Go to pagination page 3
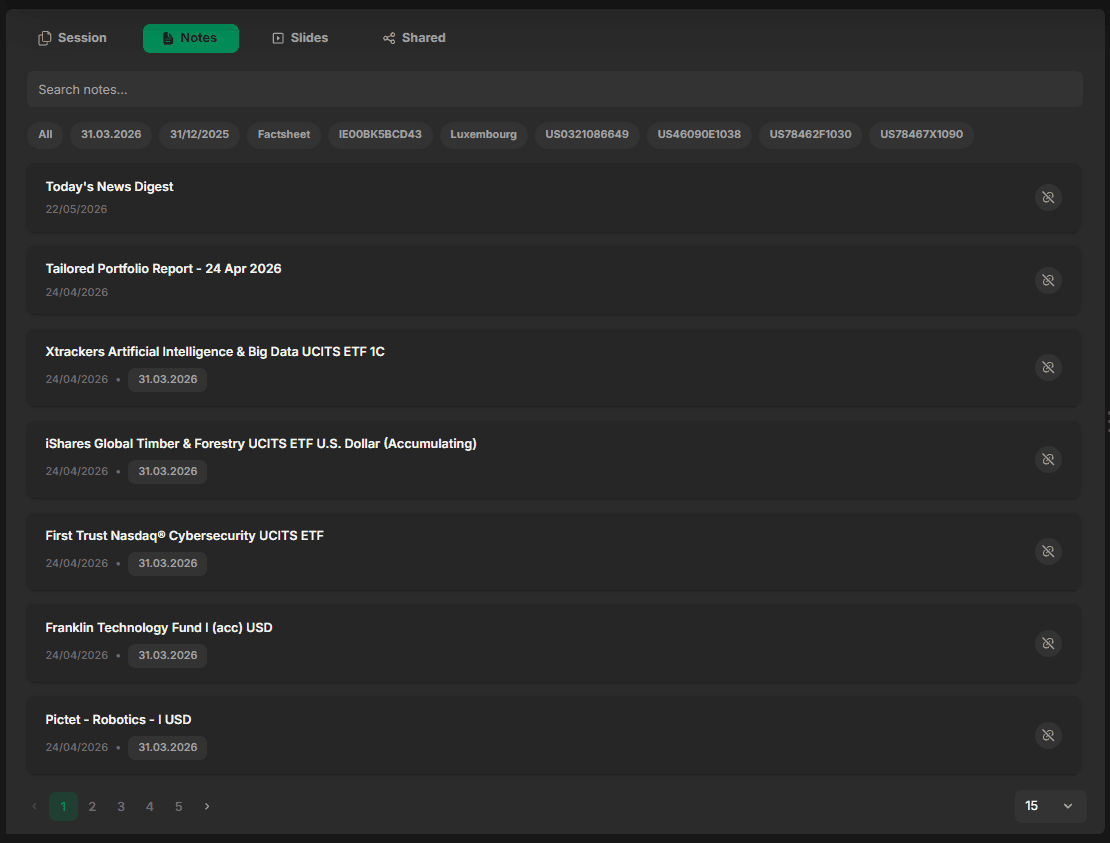The width and height of the screenshot is (1110, 843). pos(121,806)
